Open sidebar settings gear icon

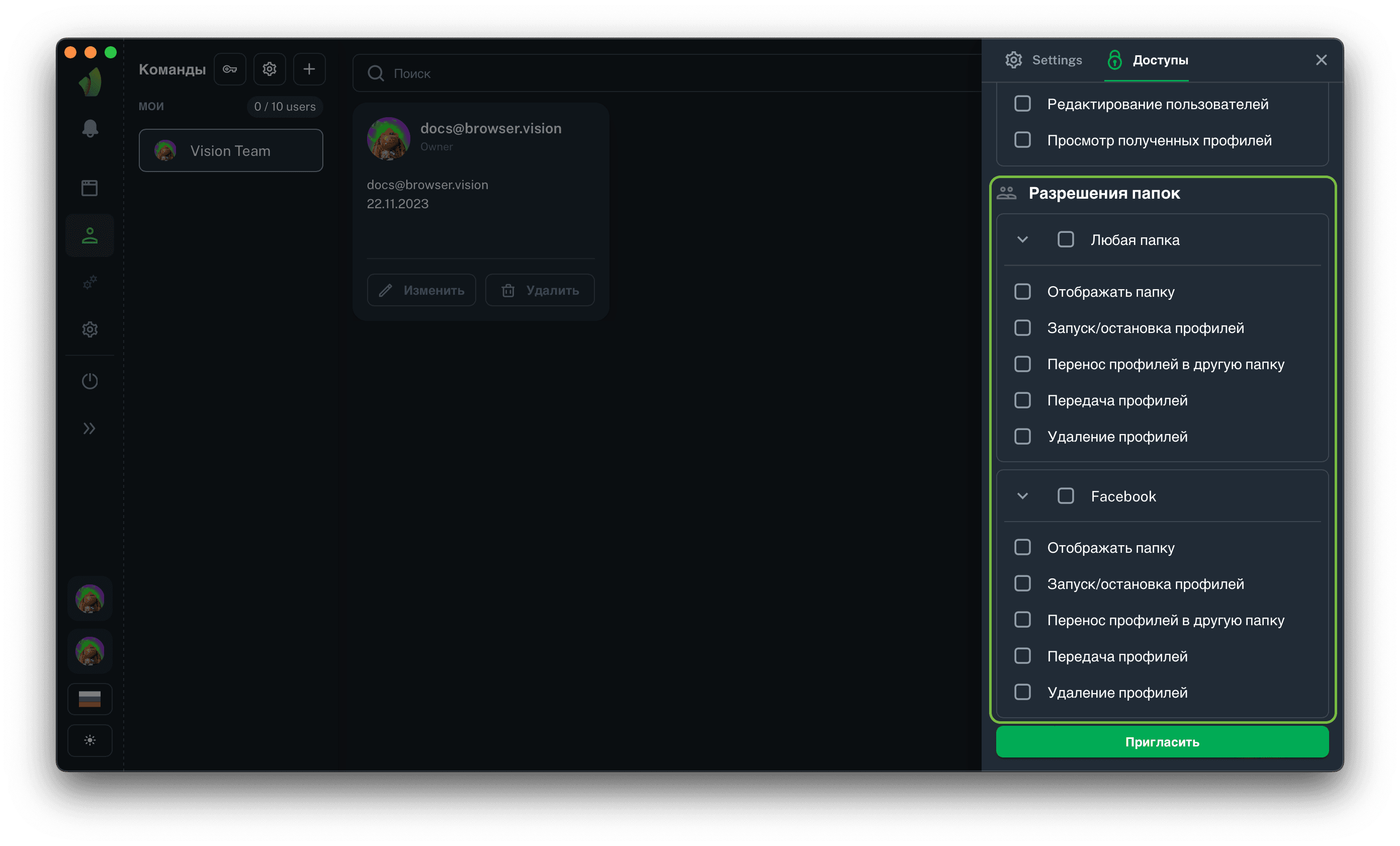point(90,329)
